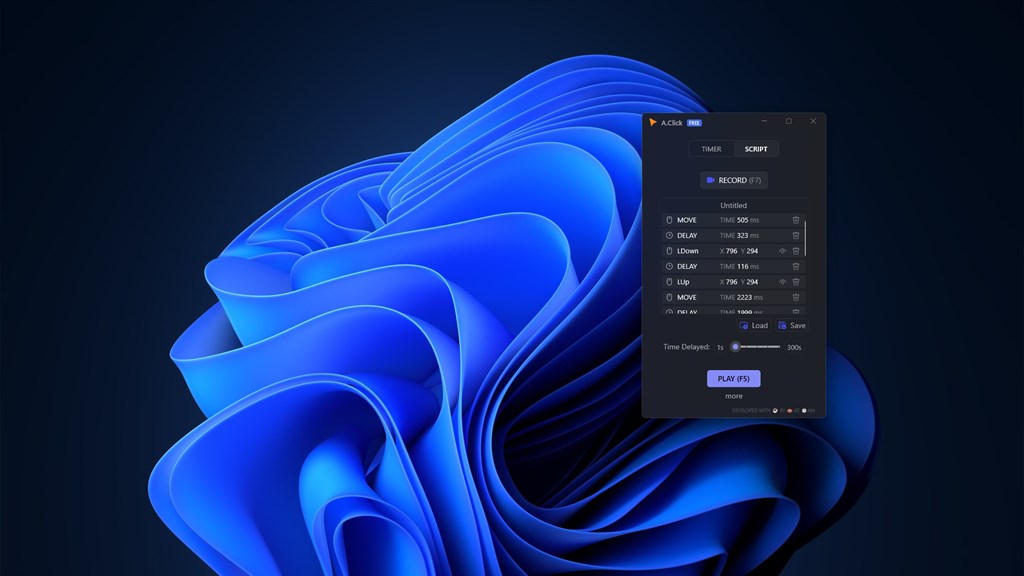Delete the LDown step with trash icon
1024x576 pixels.
coord(795,251)
